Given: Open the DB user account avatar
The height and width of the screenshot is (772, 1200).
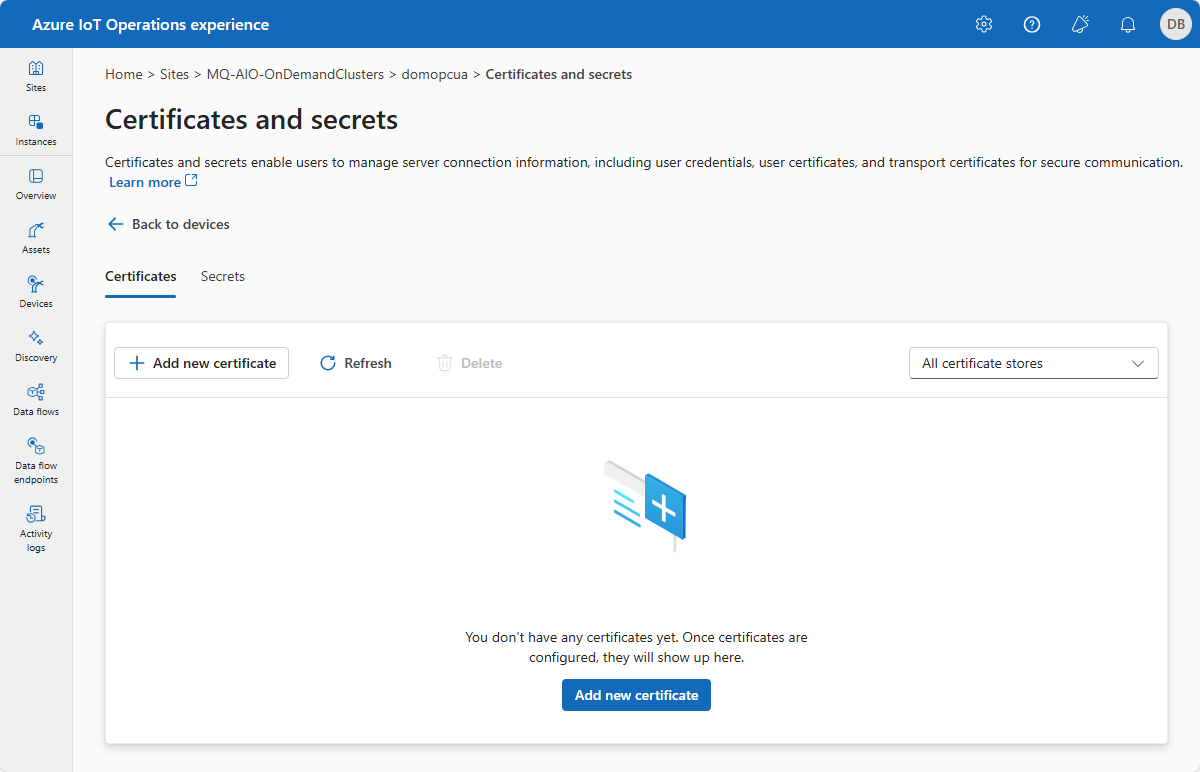Looking at the screenshot, I should click(1176, 24).
